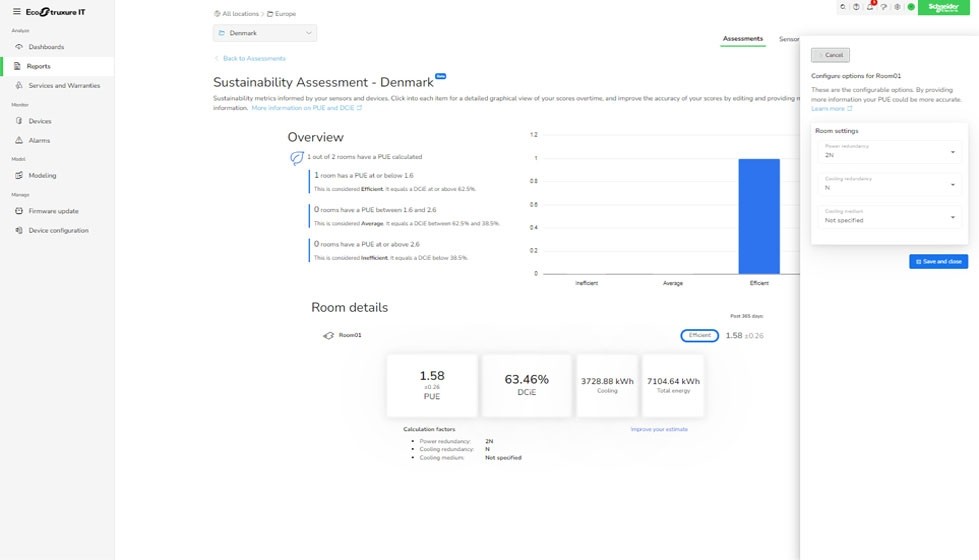Open Device configuration in the sidebar

click(x=58, y=231)
